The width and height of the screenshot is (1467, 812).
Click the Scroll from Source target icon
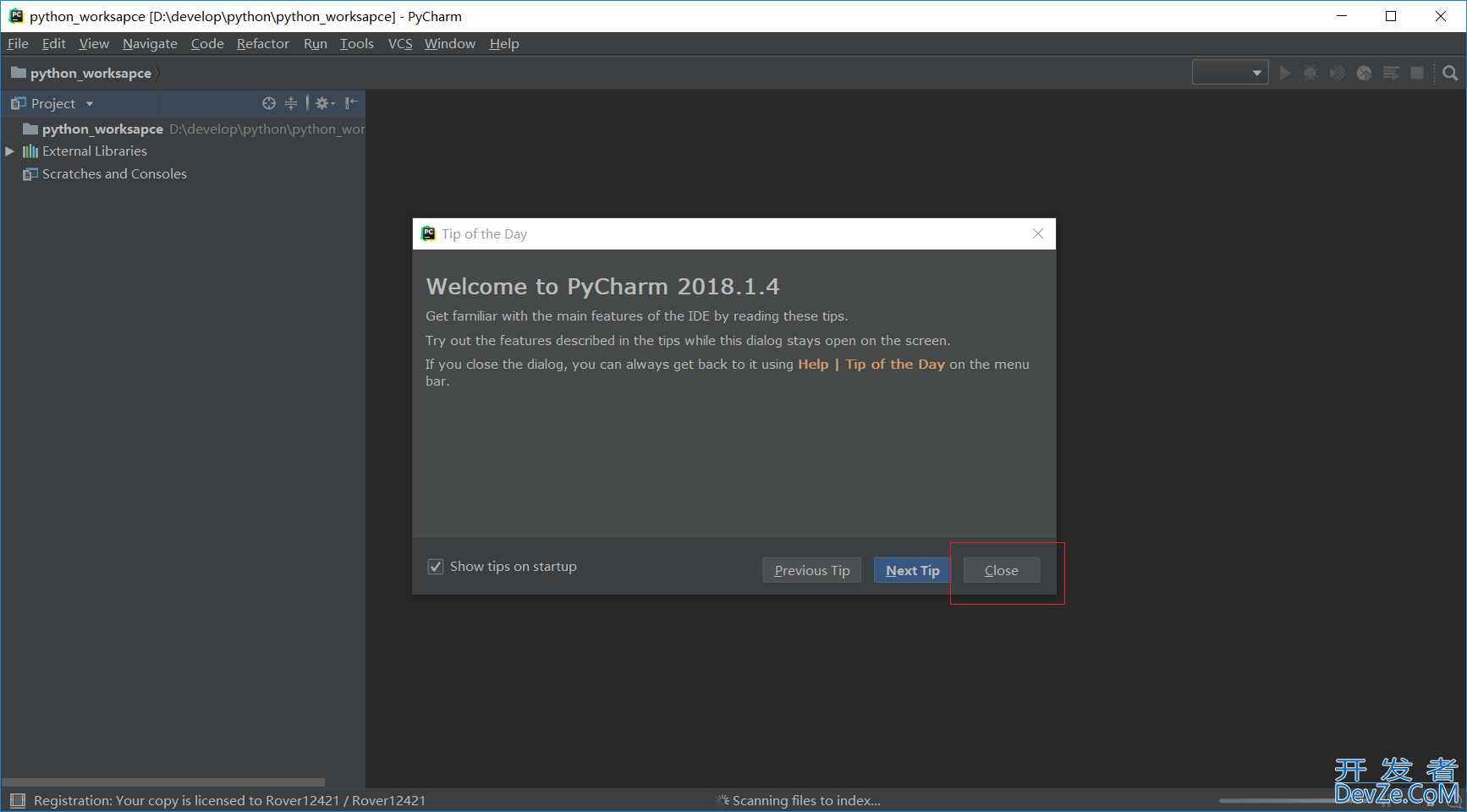click(x=269, y=103)
